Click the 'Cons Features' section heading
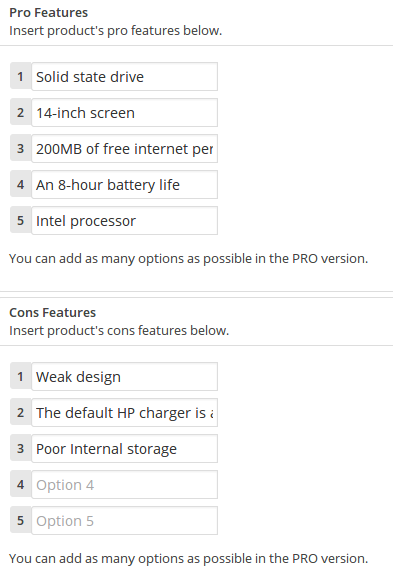Screen dimensions: 393x574 click(x=53, y=313)
